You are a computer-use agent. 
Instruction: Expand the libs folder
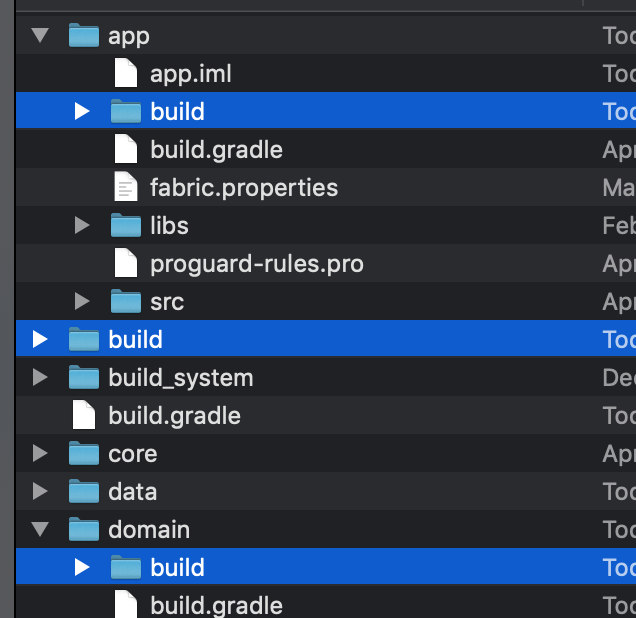(x=82, y=225)
